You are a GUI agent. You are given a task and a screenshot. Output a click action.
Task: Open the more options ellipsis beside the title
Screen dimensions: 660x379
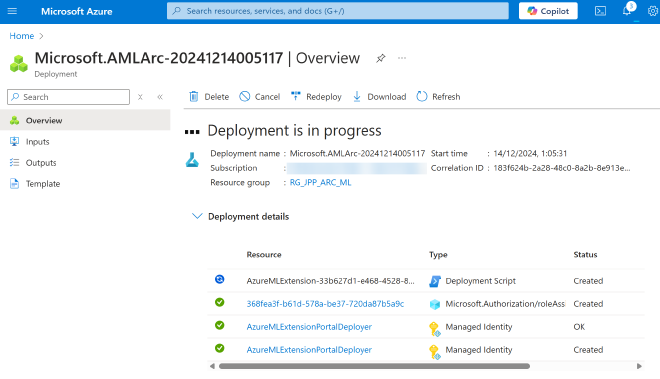pyautogui.click(x=402, y=58)
